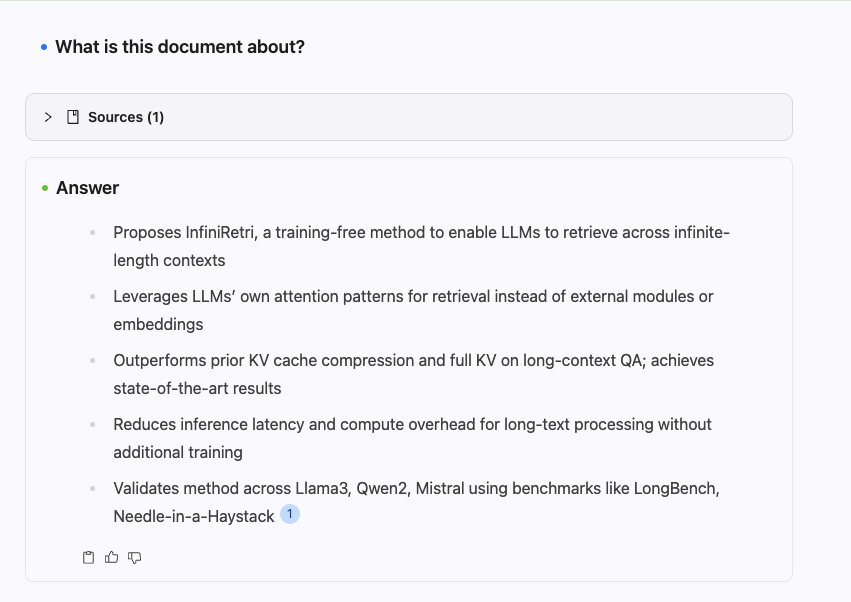Click the gray bullet before 'Reduces inference latency'

coord(92,425)
